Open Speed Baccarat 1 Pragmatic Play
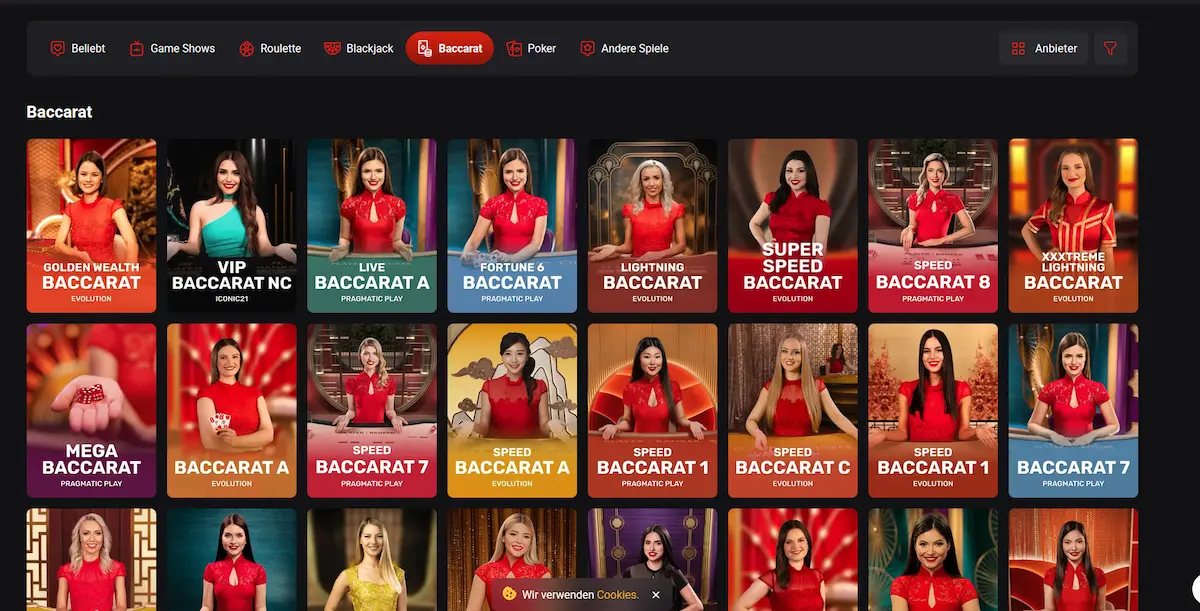This screenshot has height=611, width=1200. tap(652, 410)
